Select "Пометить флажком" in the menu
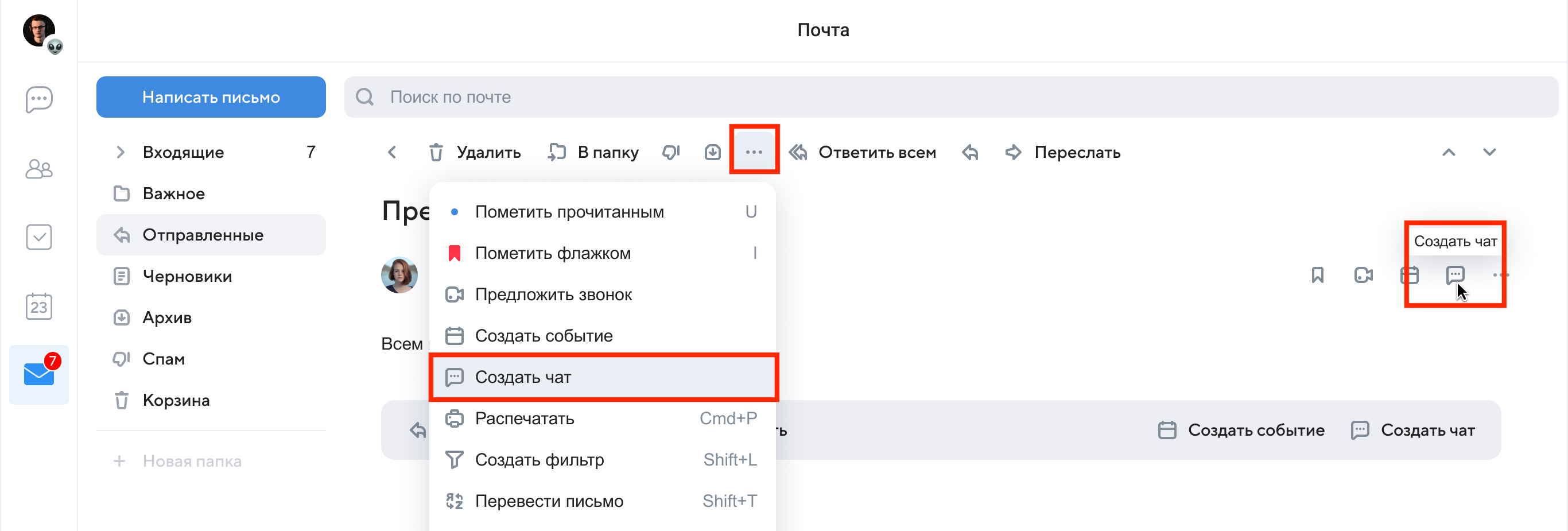This screenshot has height=531, width=1568. pos(552,253)
